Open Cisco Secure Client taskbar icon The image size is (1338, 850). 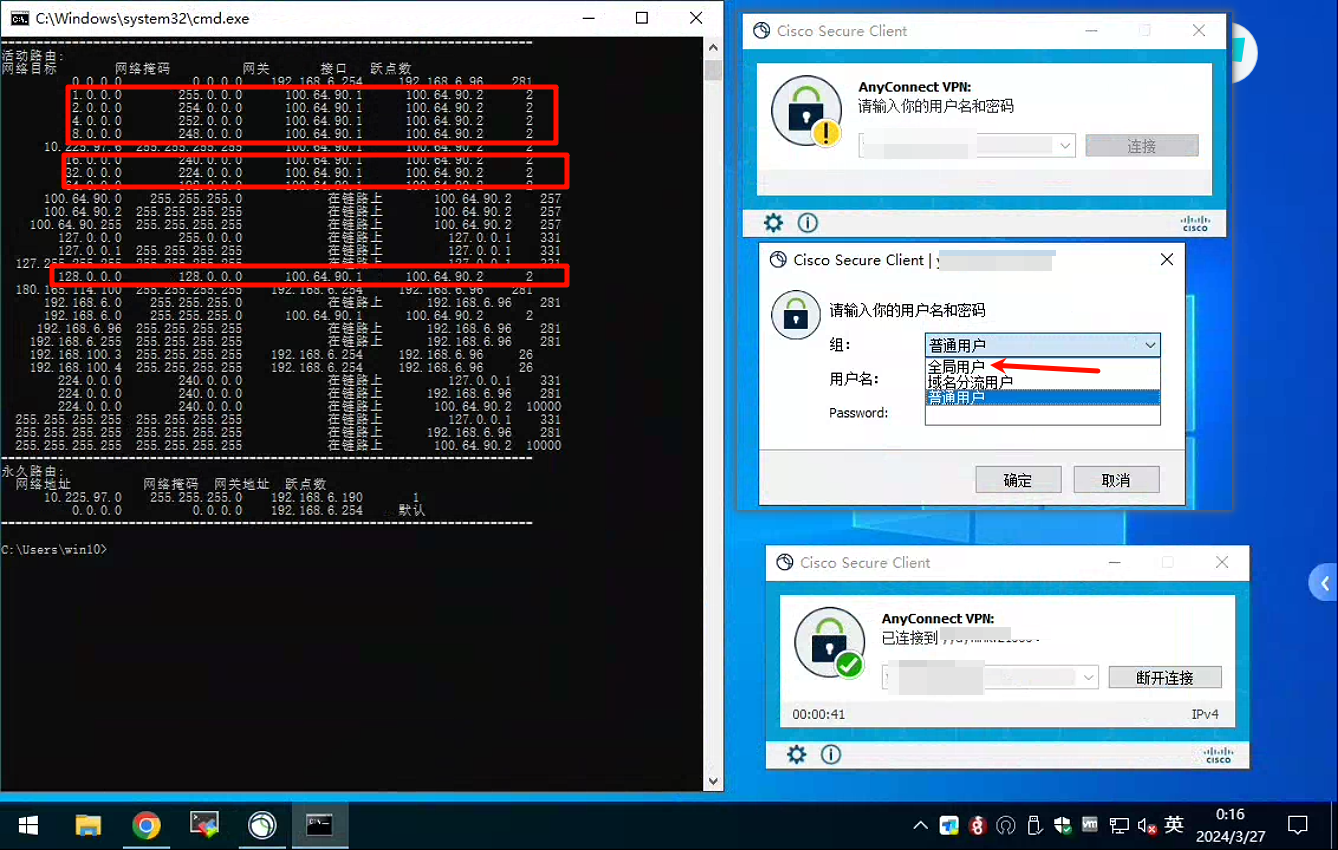tap(262, 825)
